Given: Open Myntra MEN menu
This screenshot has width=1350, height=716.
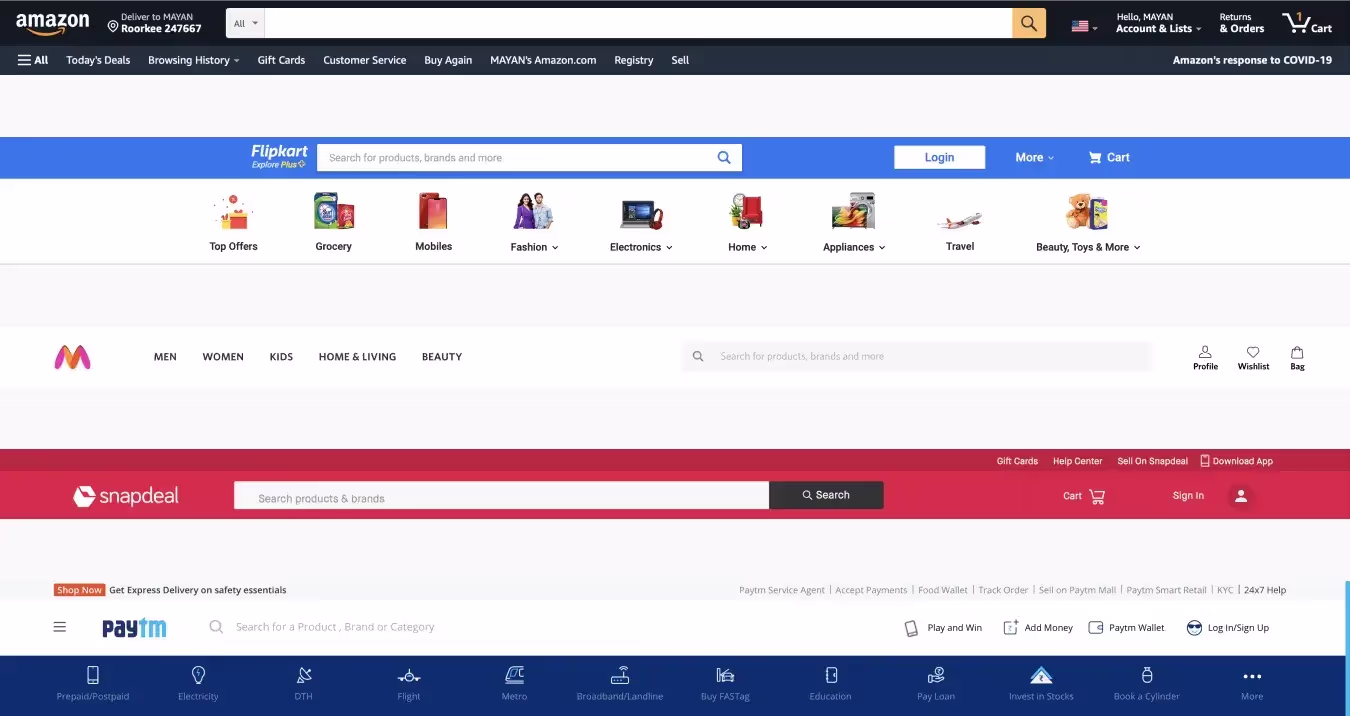Looking at the screenshot, I should [165, 357].
